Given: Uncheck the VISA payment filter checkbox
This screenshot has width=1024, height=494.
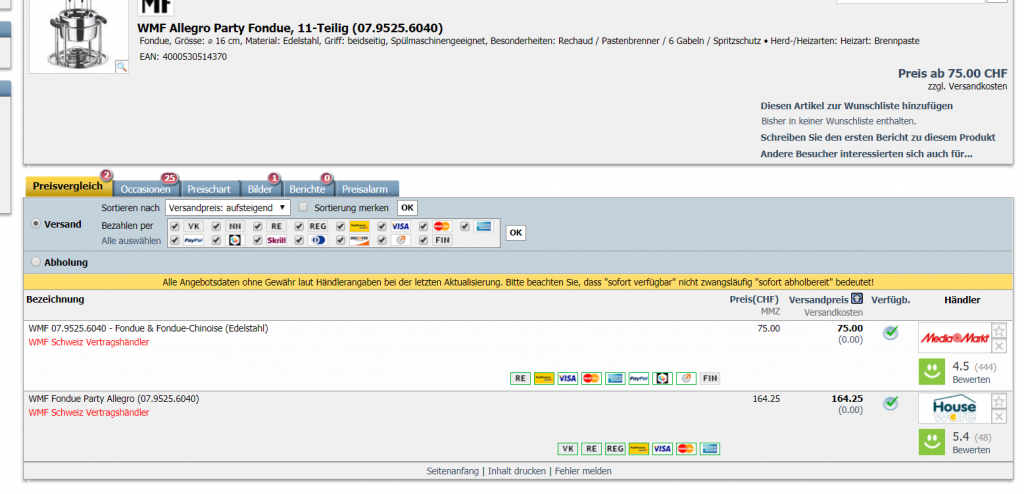Looking at the screenshot, I should (x=382, y=226).
